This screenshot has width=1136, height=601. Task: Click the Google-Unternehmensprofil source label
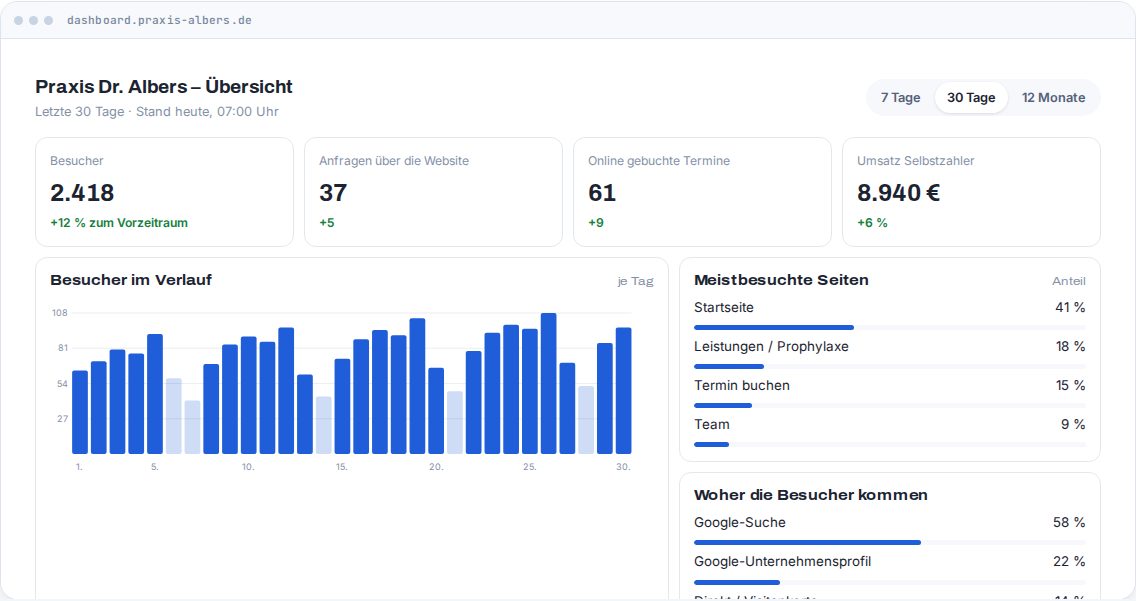click(782, 561)
